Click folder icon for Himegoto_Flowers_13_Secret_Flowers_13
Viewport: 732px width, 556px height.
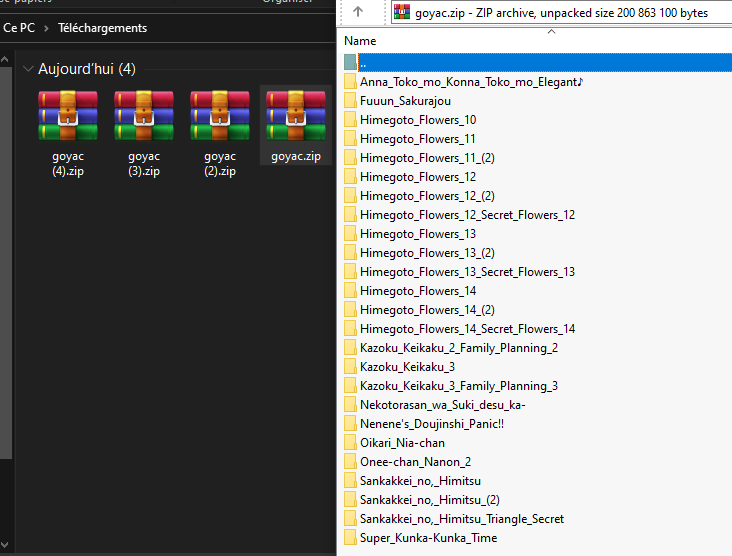pyautogui.click(x=350, y=271)
